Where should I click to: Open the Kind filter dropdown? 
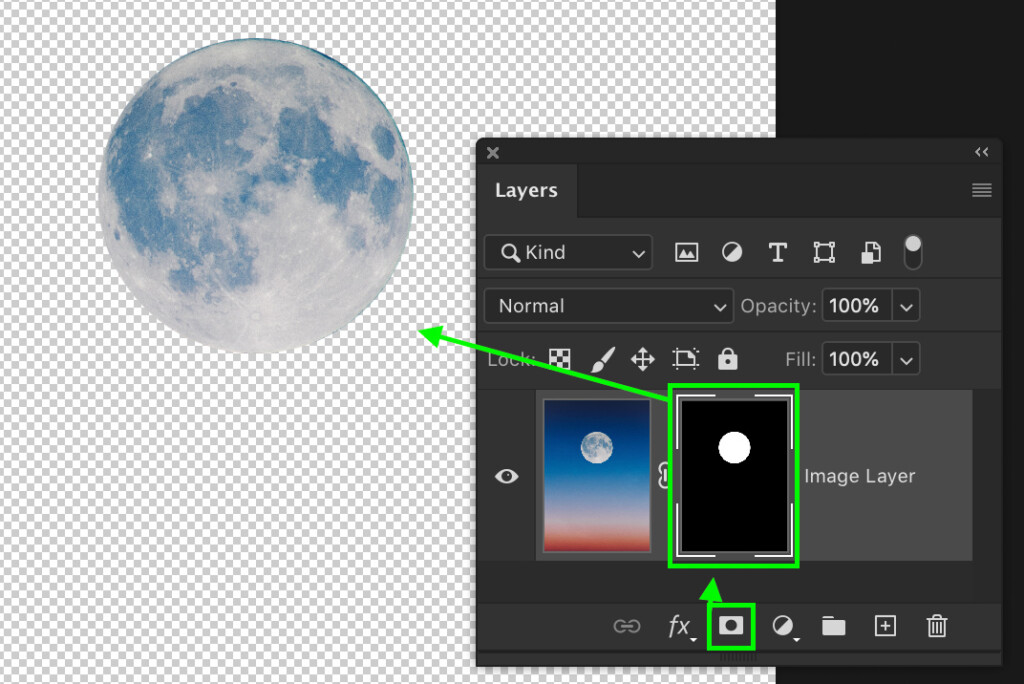[x=568, y=252]
